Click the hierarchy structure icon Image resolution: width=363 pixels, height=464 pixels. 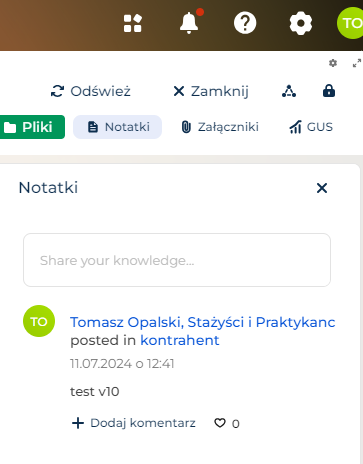point(289,91)
